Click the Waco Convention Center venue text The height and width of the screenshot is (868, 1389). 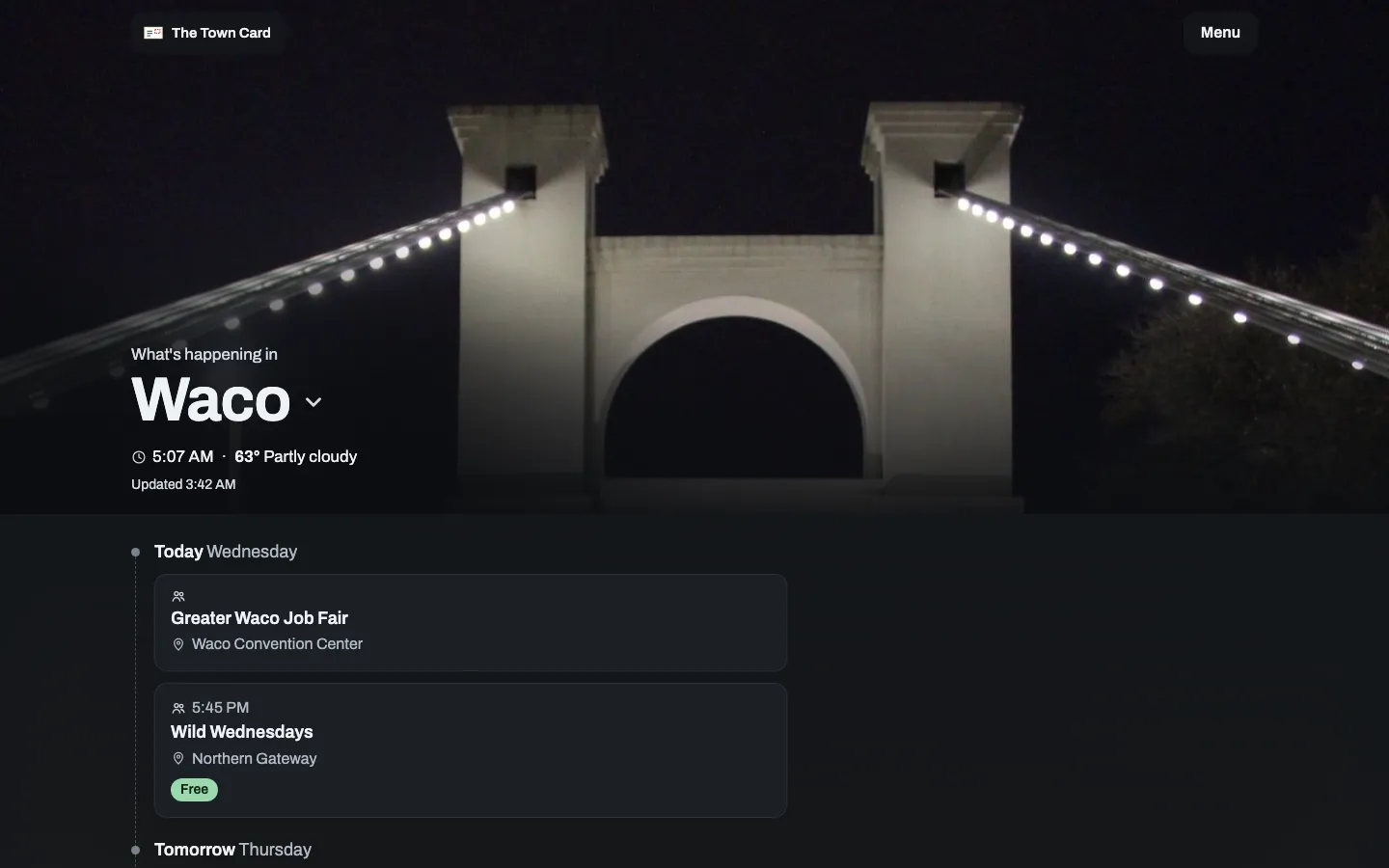277,643
